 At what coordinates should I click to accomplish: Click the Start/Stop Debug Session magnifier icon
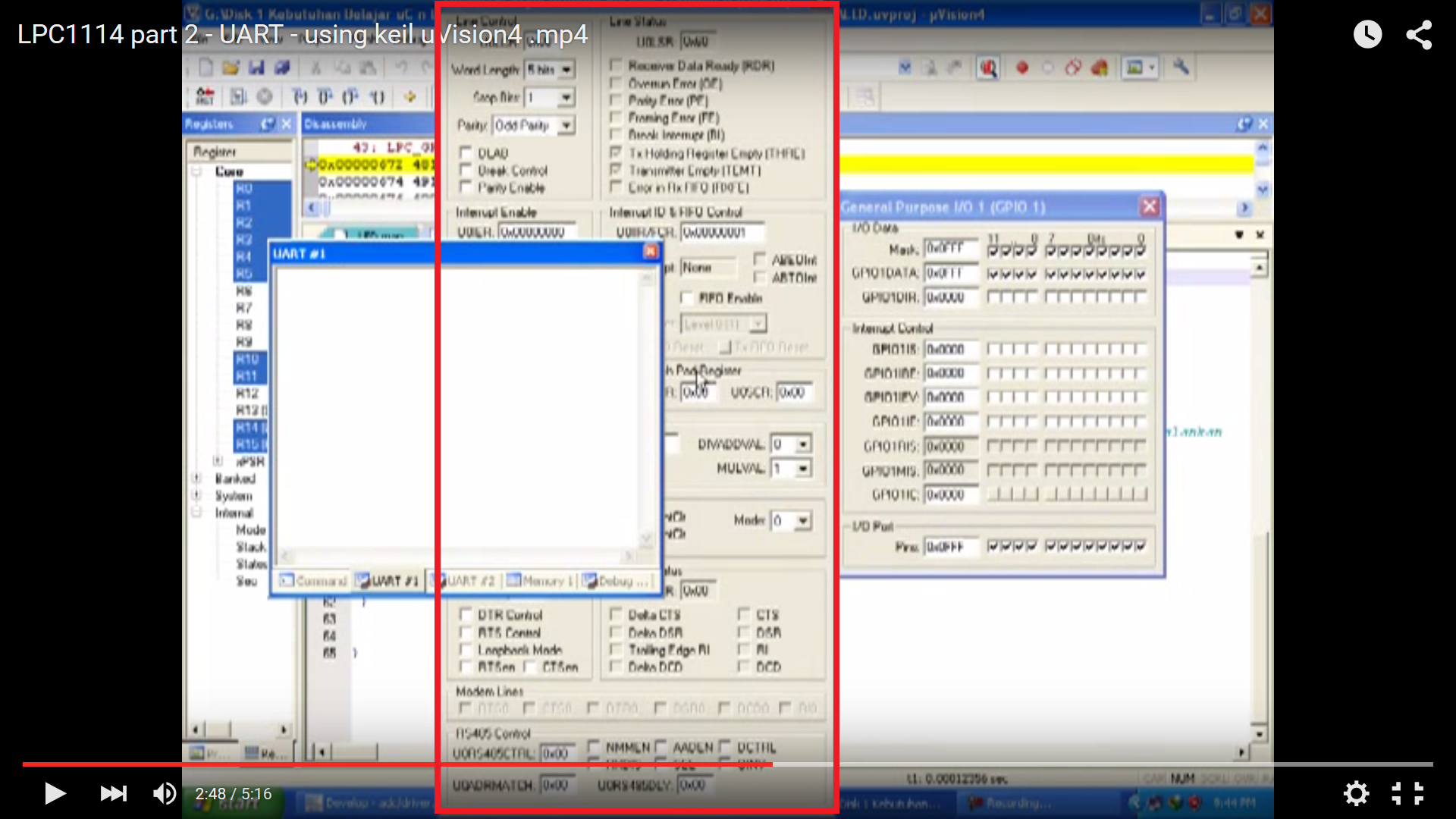tap(987, 68)
